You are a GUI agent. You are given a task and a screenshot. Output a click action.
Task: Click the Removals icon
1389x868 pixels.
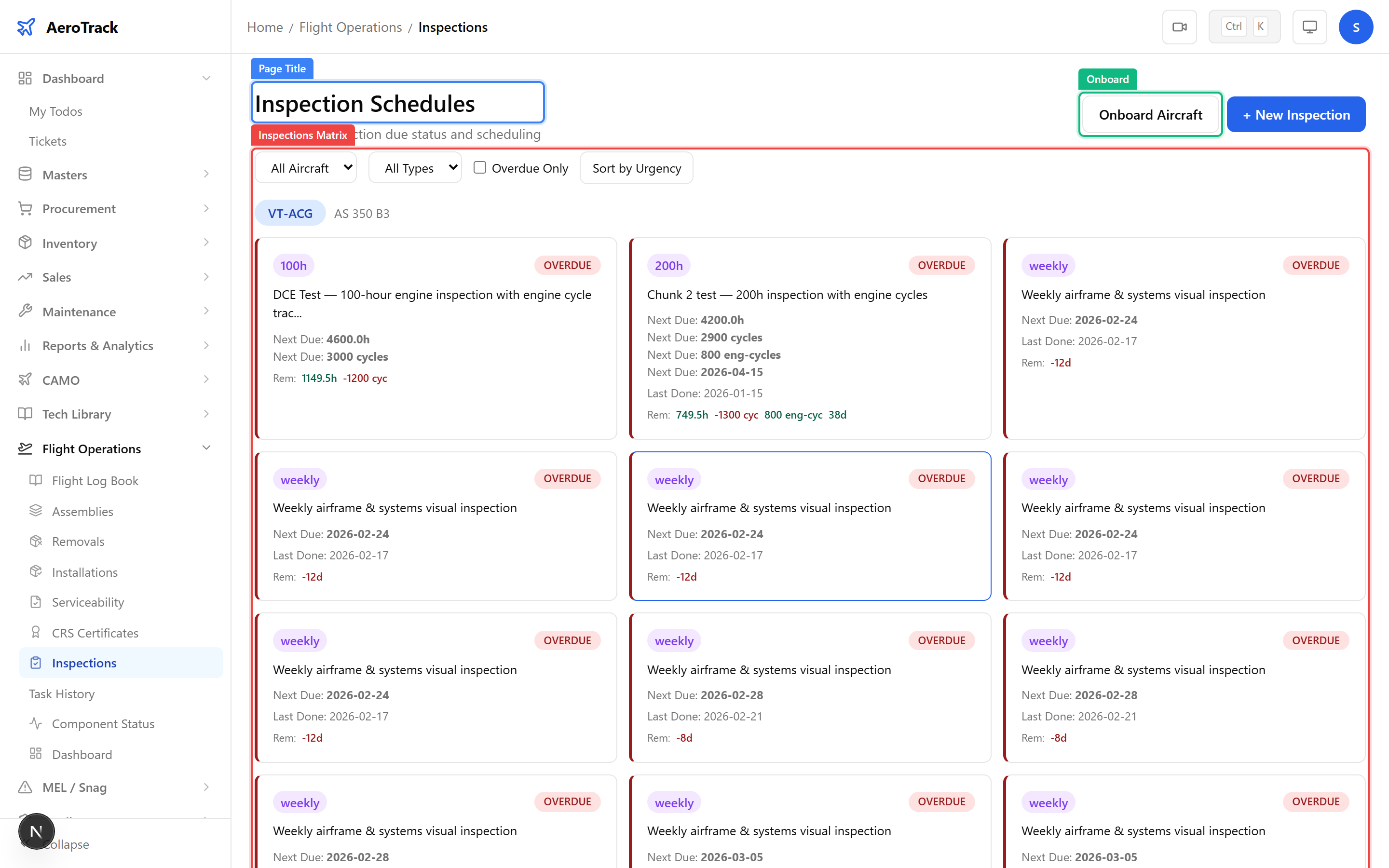point(36,542)
